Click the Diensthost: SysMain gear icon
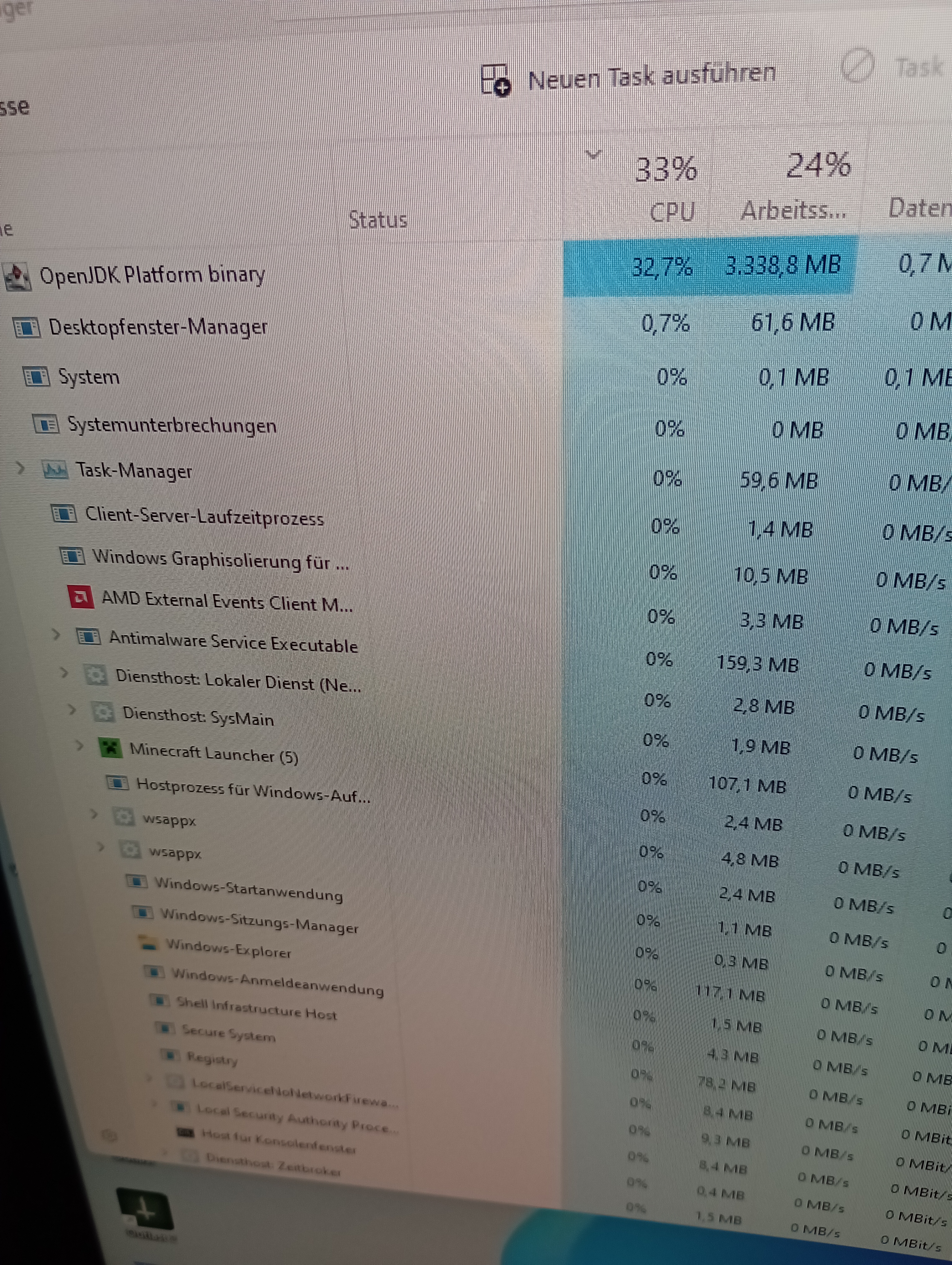This screenshot has height=1265, width=952. (x=103, y=712)
